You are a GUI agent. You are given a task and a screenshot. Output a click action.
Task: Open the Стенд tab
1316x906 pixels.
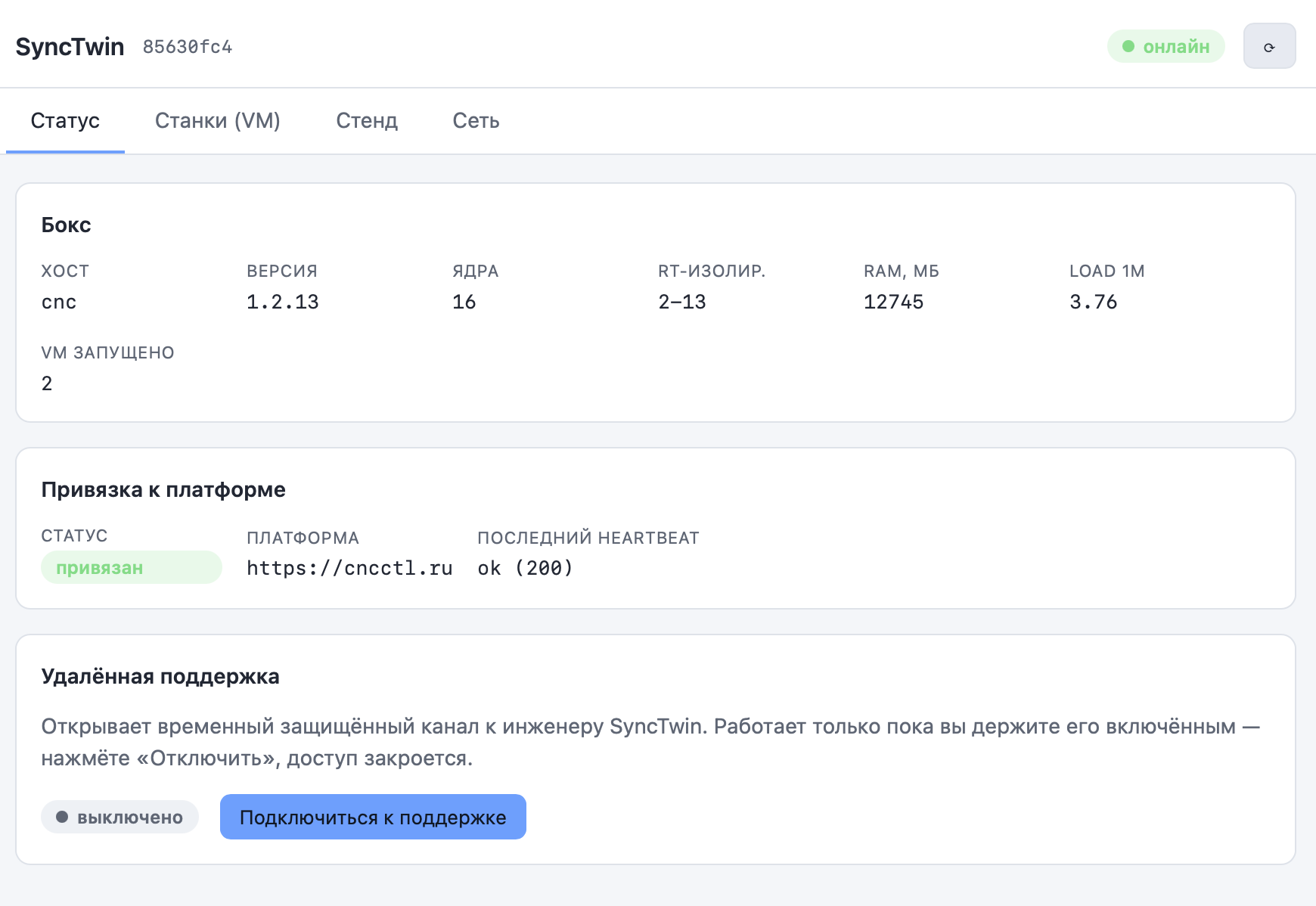click(x=367, y=121)
